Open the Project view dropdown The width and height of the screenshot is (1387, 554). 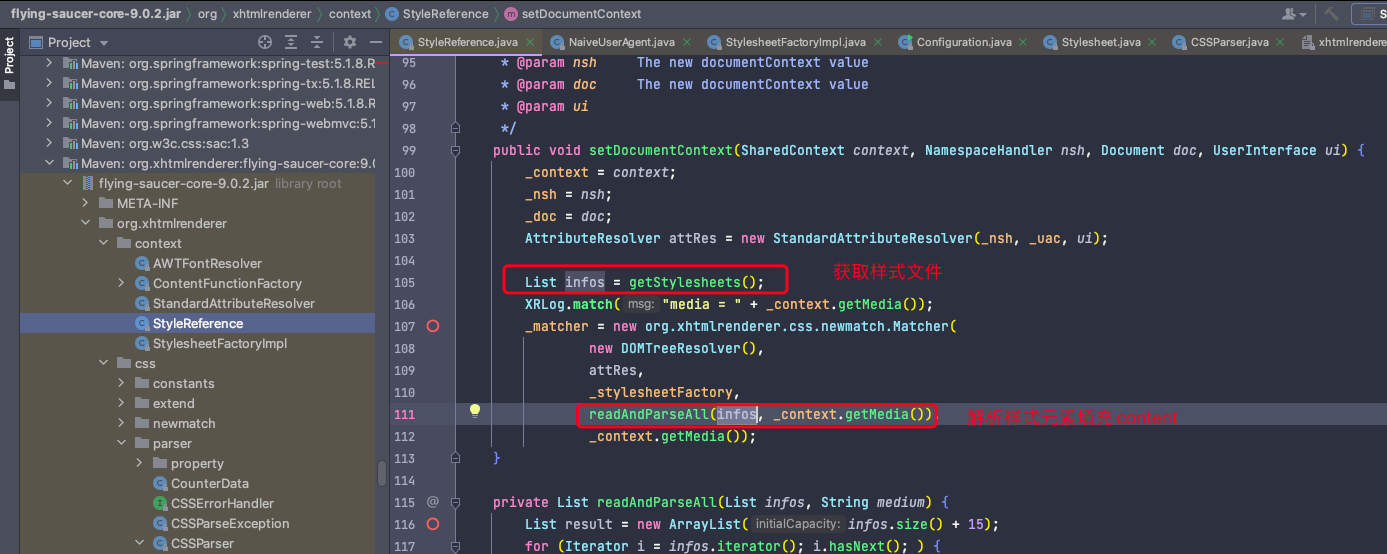(x=104, y=43)
